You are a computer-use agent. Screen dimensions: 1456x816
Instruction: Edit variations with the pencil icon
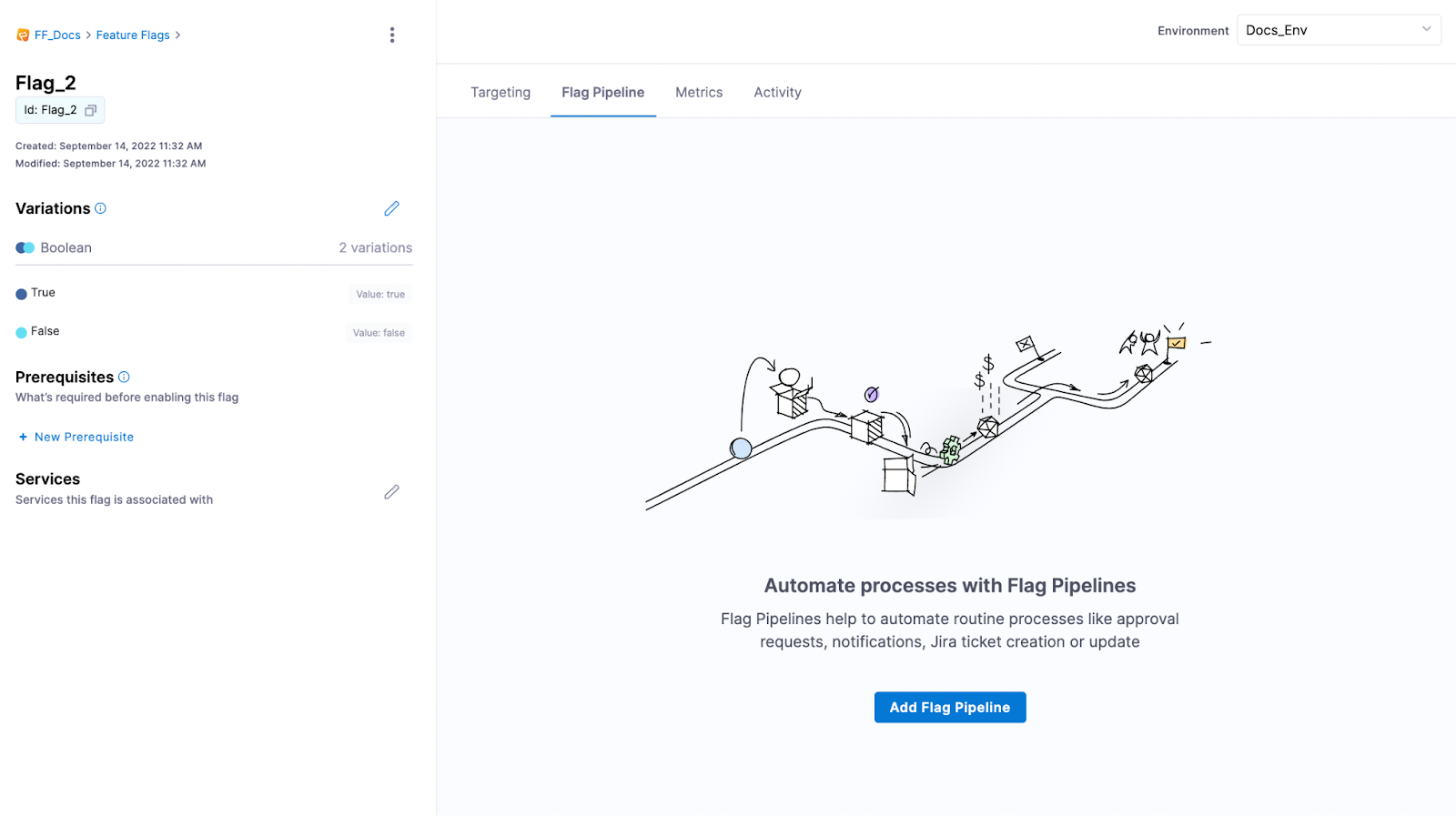pyautogui.click(x=391, y=209)
